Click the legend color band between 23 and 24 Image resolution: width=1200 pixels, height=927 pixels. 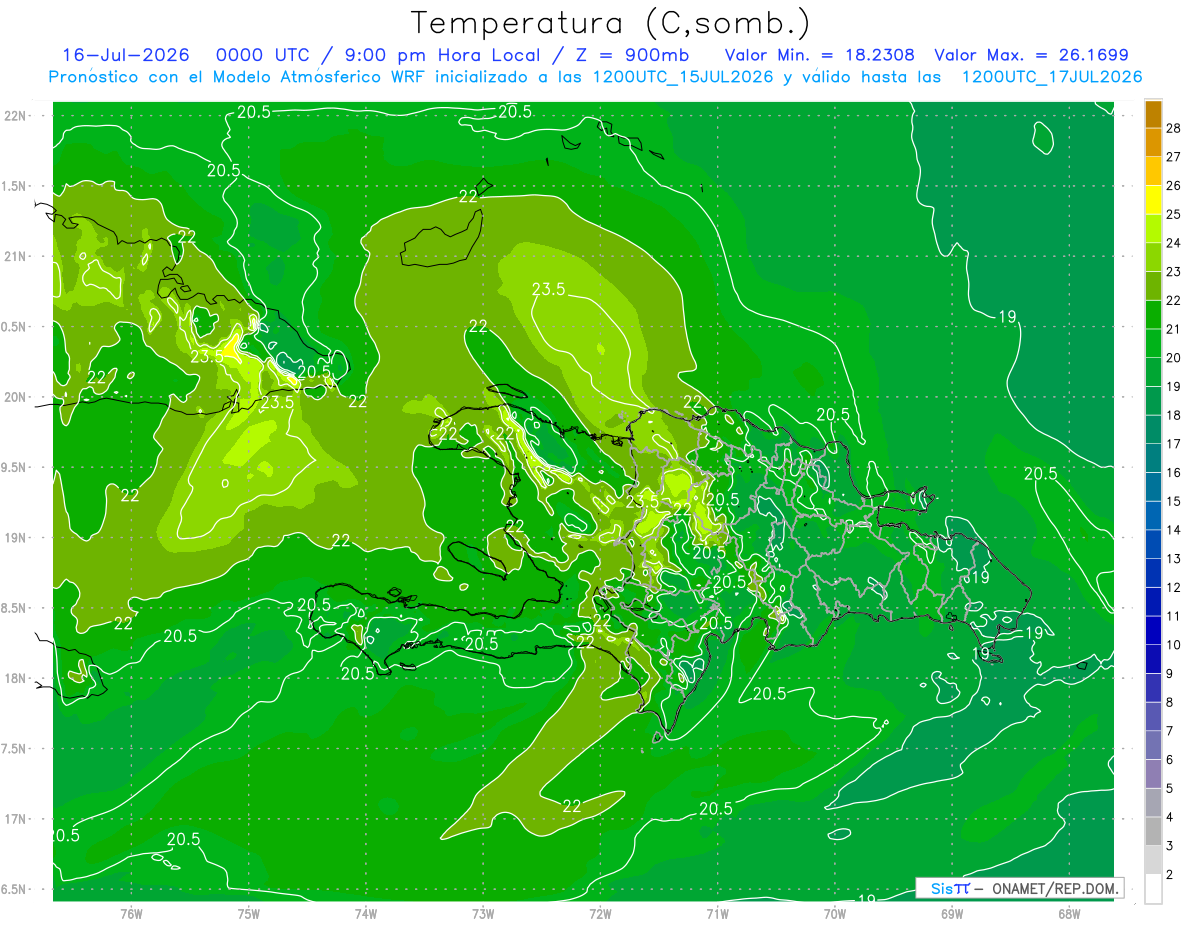point(1153,259)
